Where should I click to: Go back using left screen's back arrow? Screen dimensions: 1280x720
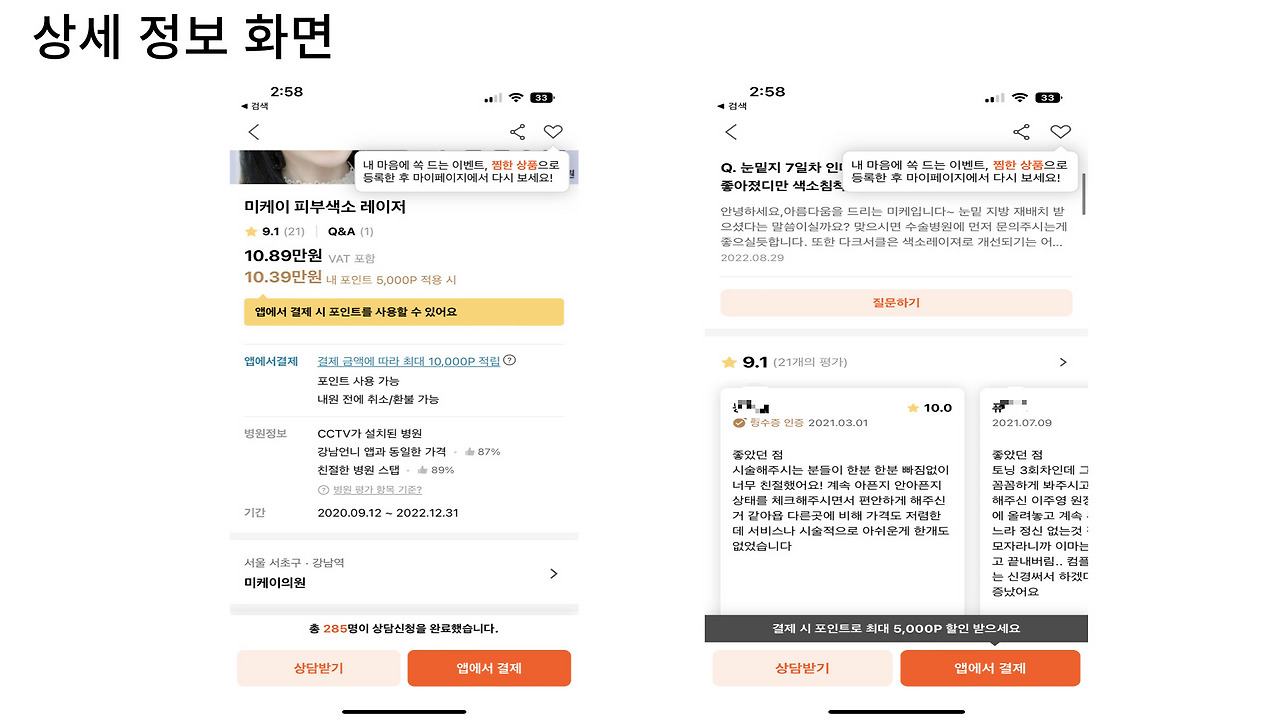point(254,132)
